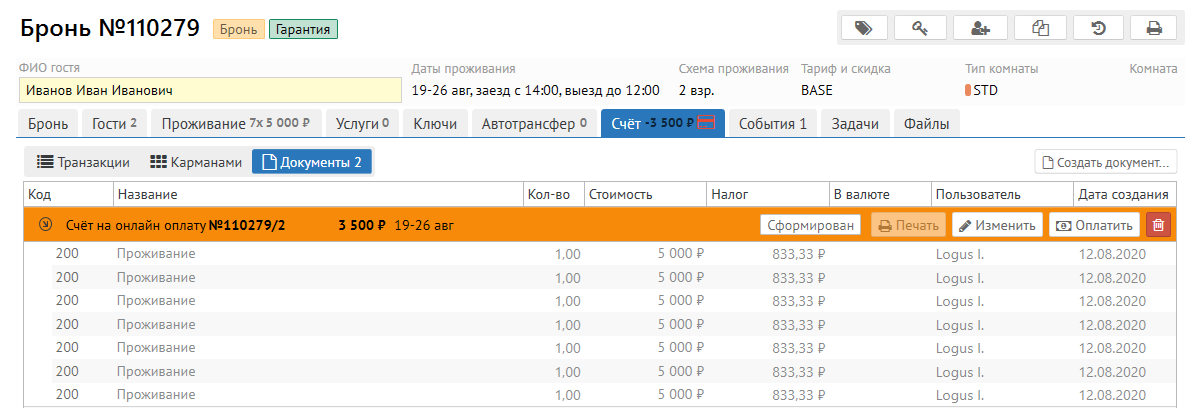
Task: Click the tag icon button
Action: click(863, 28)
